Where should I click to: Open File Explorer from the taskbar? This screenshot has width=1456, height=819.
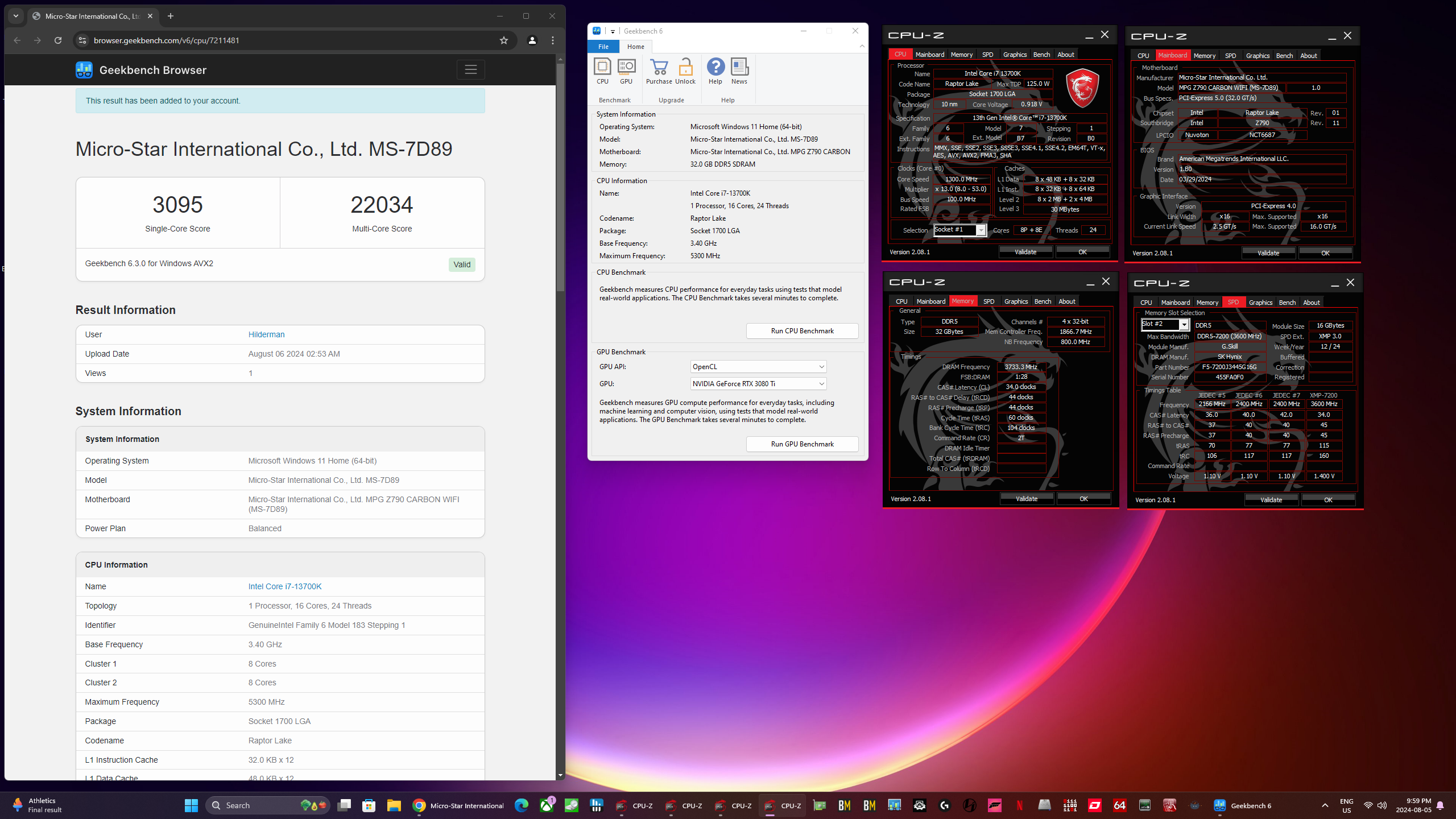pyautogui.click(x=394, y=805)
